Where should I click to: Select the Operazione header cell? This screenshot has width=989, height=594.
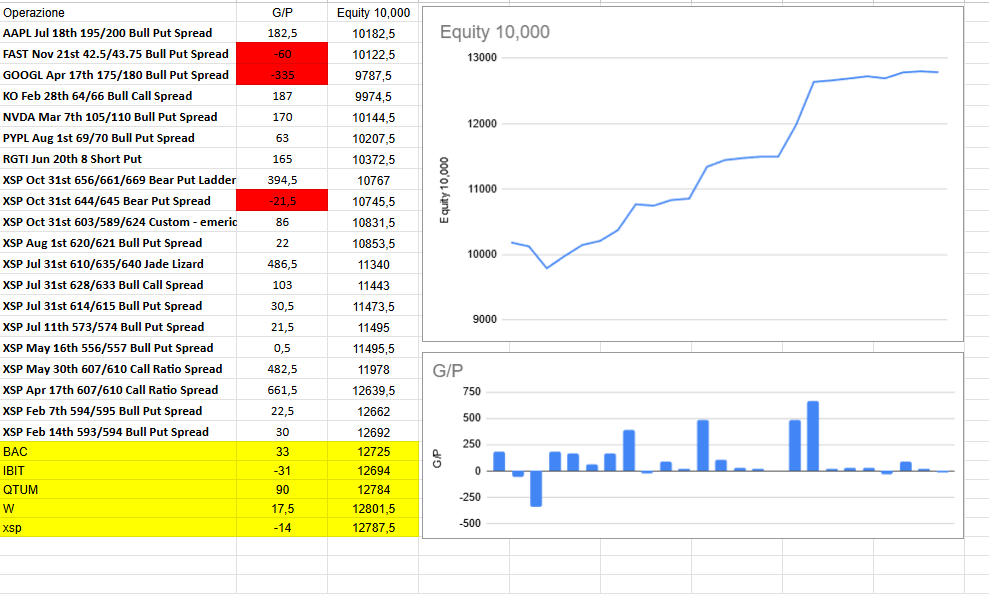(35, 13)
